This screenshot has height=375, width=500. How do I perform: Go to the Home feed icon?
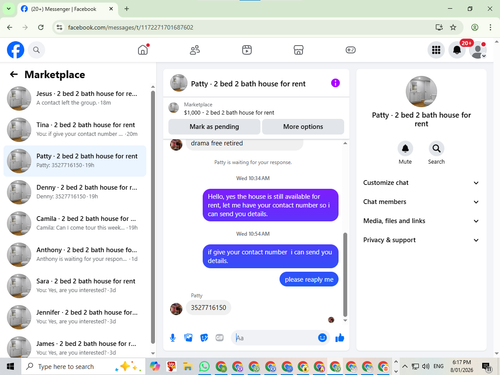(143, 50)
